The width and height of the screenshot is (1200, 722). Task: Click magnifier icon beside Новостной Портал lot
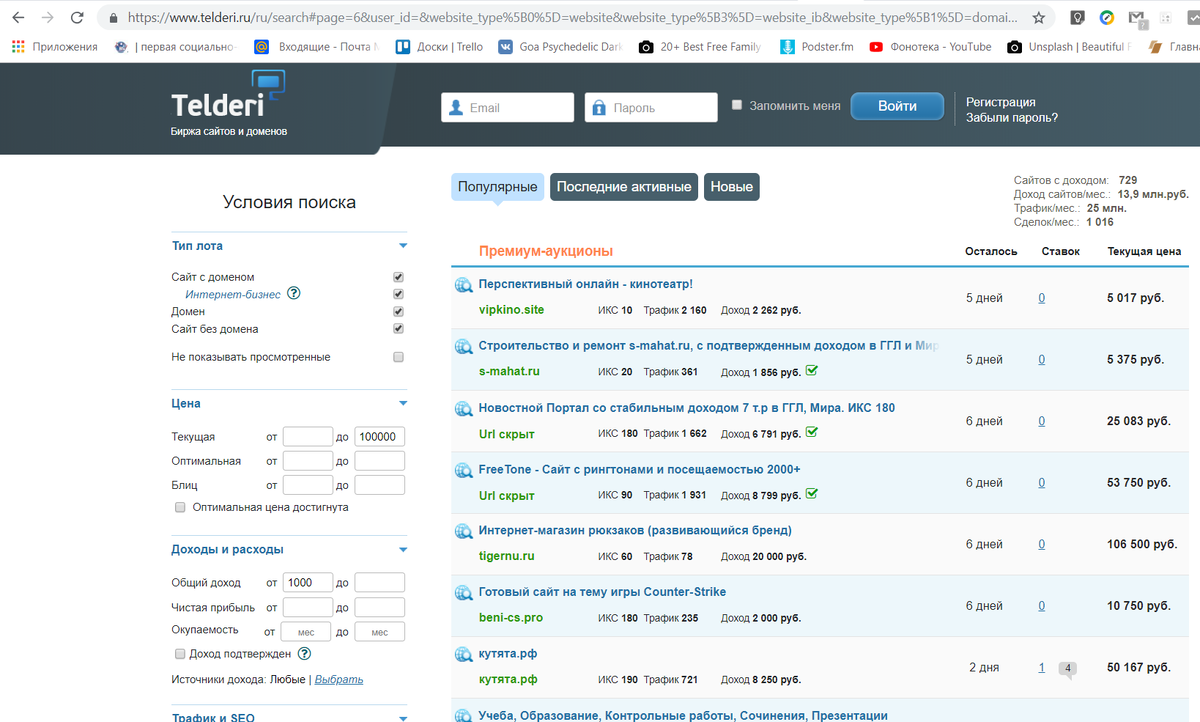(x=464, y=409)
